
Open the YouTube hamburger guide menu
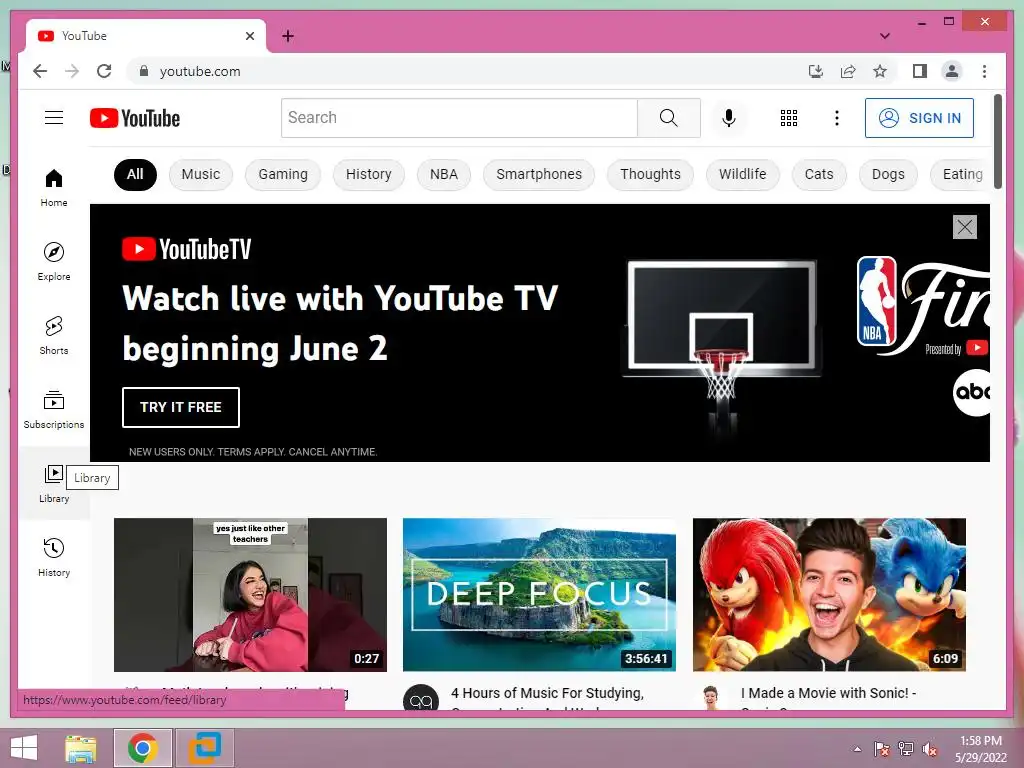[54, 118]
